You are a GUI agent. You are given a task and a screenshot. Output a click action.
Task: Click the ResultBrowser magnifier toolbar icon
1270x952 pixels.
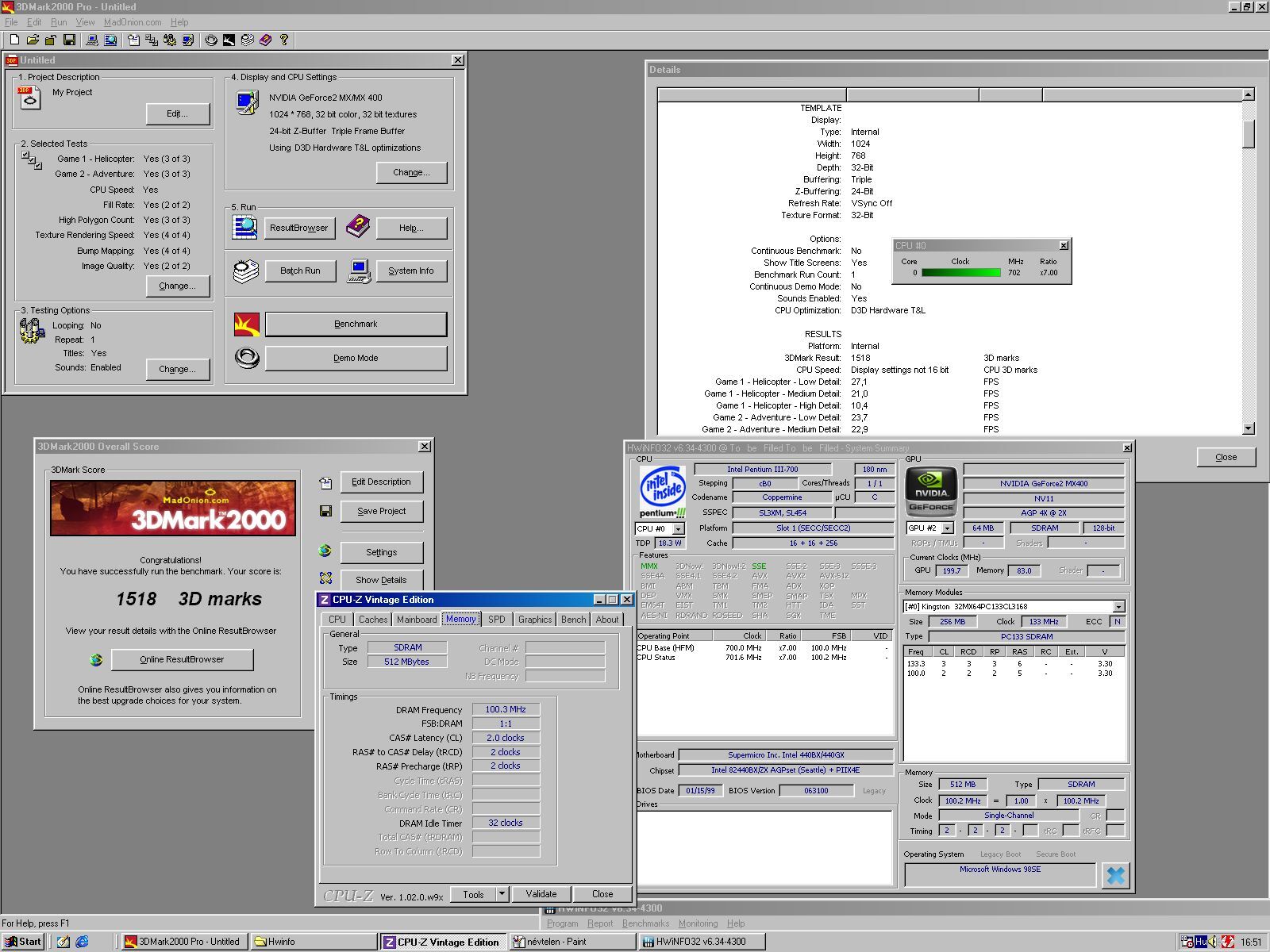click(x=110, y=40)
